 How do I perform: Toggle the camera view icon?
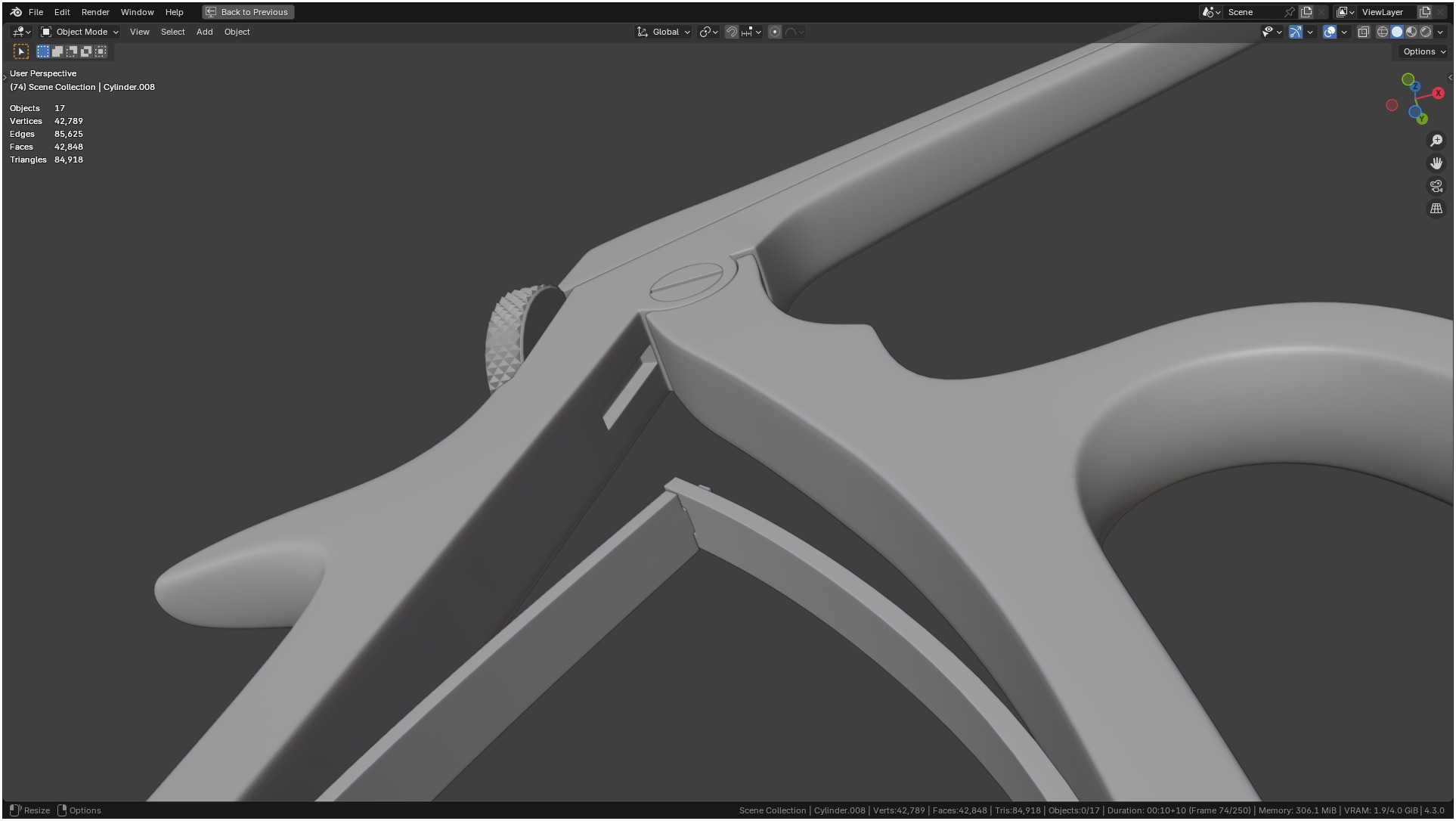(x=1436, y=186)
